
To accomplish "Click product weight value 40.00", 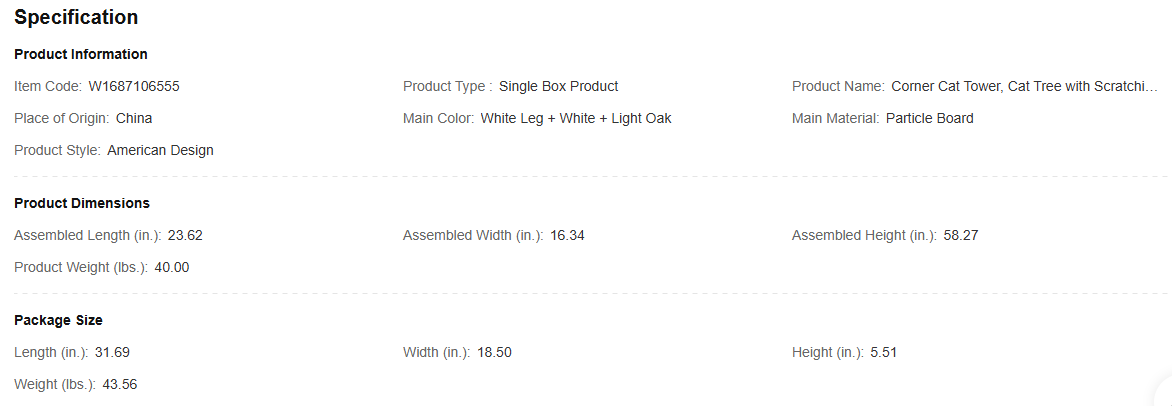I will tap(172, 268).
